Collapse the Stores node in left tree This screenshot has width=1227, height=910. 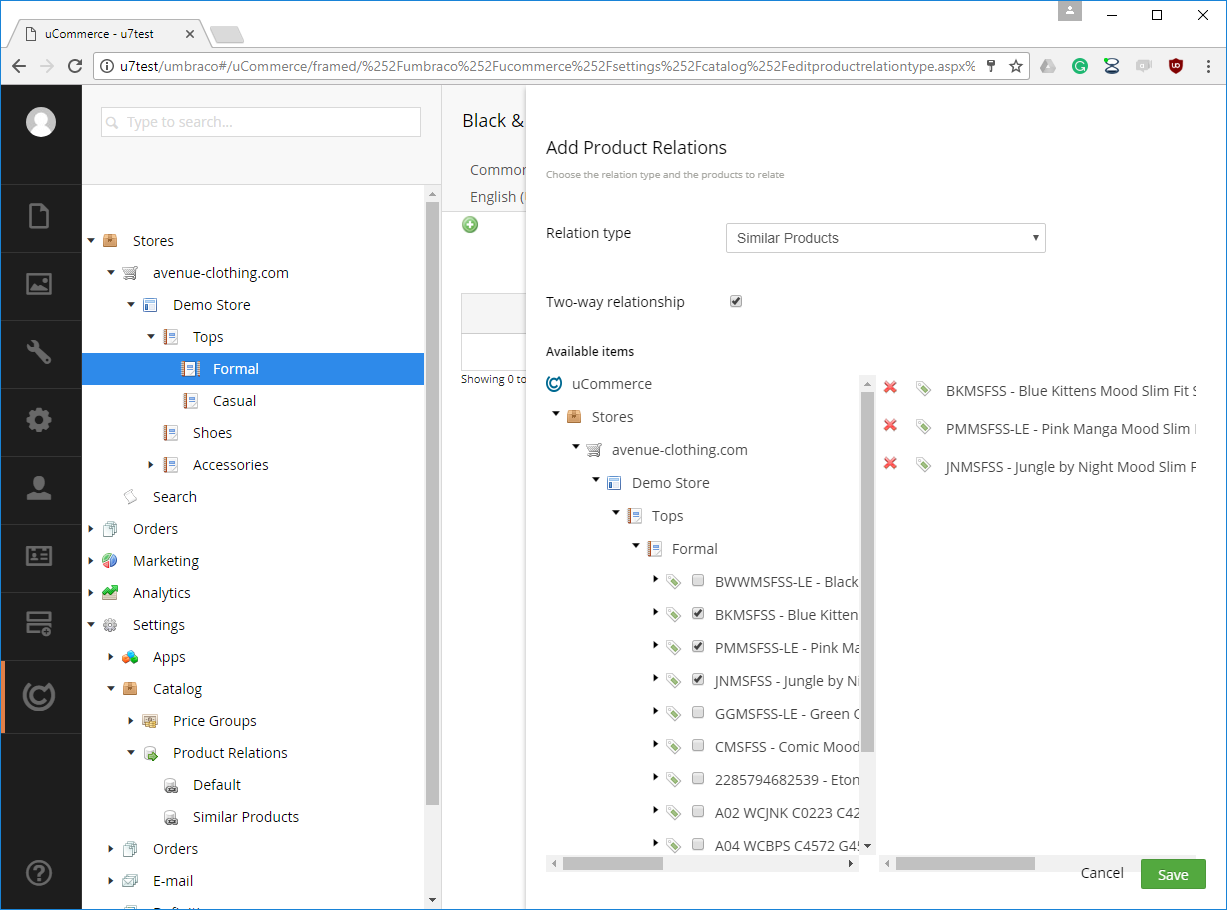pos(91,240)
